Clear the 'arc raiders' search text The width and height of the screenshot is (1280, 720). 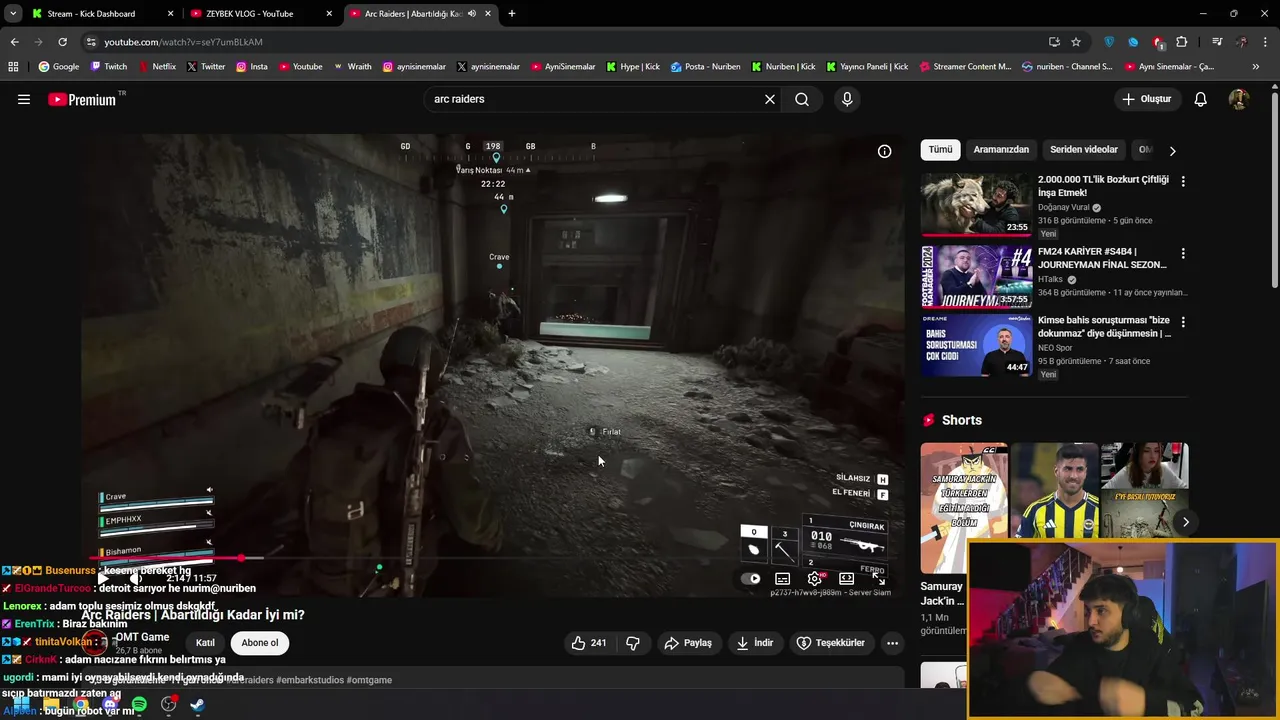[770, 99]
